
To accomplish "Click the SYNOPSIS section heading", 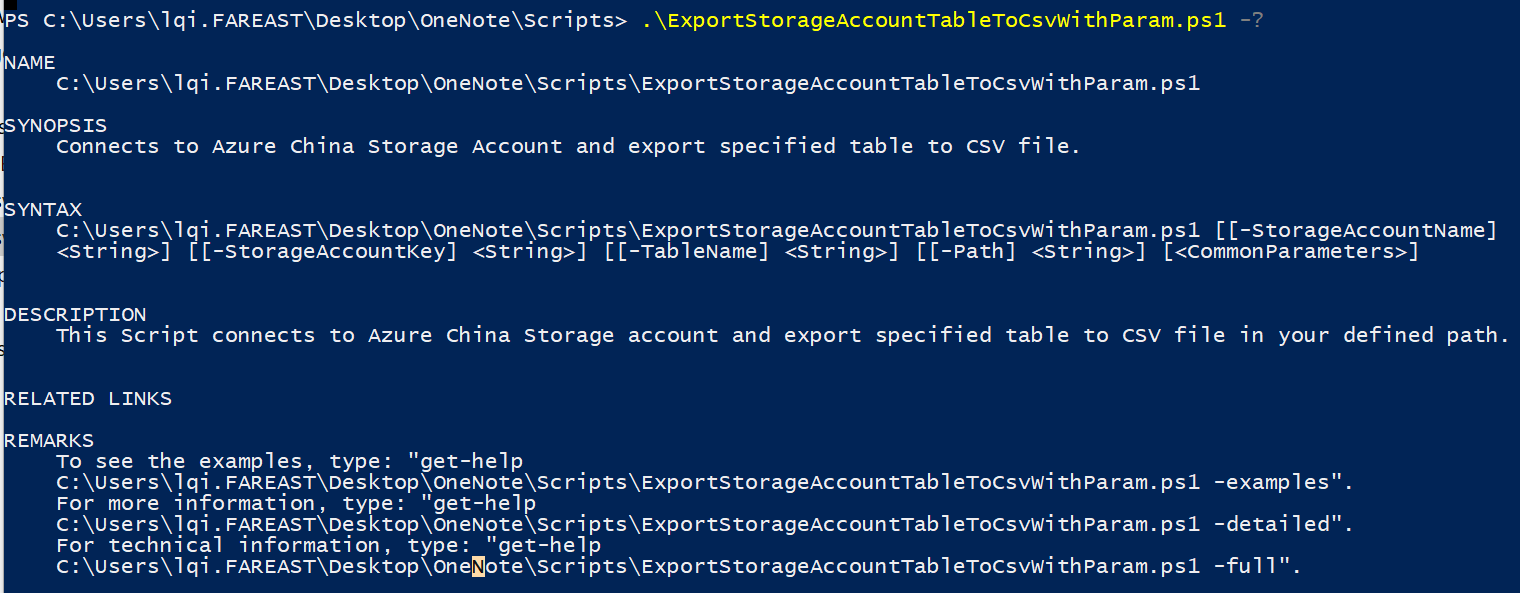I will 56,126.
